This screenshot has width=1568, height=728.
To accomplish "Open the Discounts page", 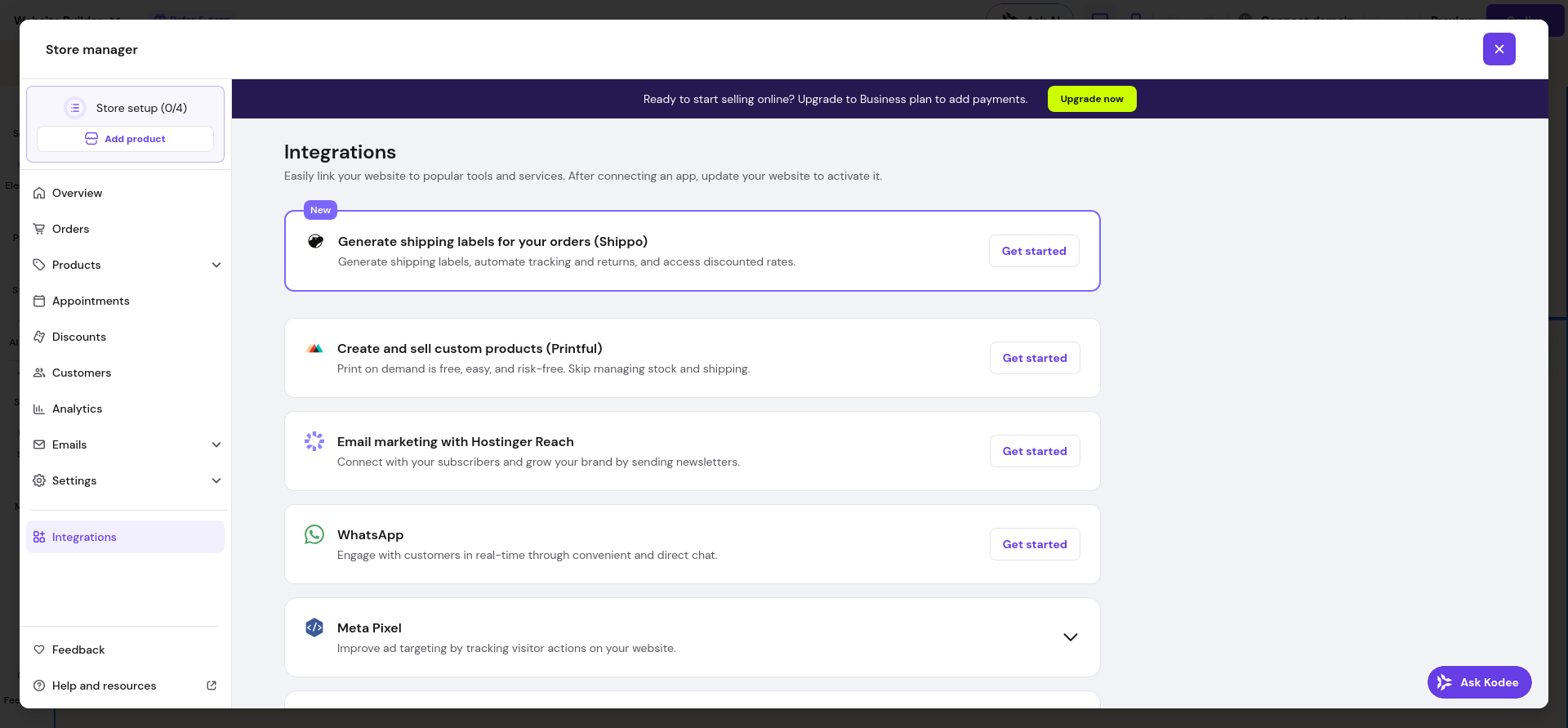I will (x=125, y=337).
